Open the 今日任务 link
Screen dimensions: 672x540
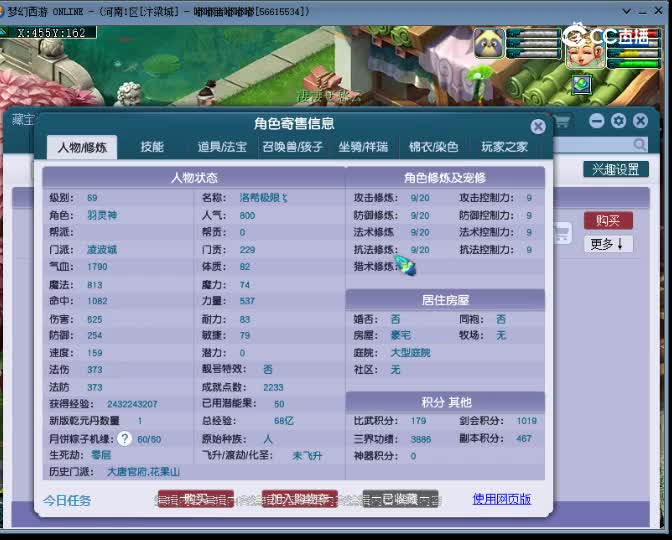pyautogui.click(x=67, y=500)
